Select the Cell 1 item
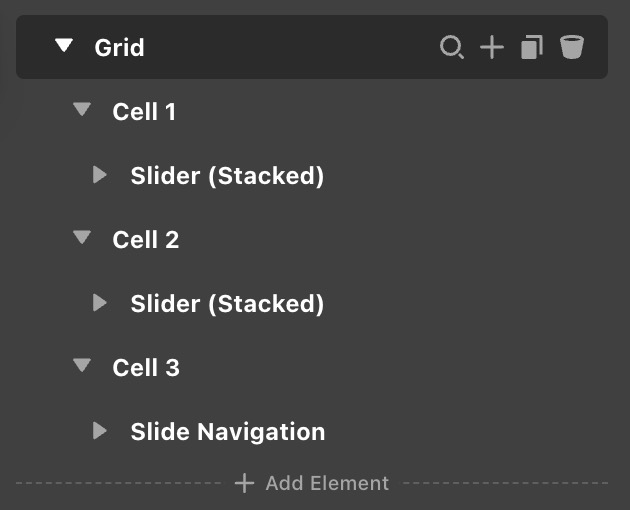Image resolution: width=630 pixels, height=510 pixels. point(144,111)
